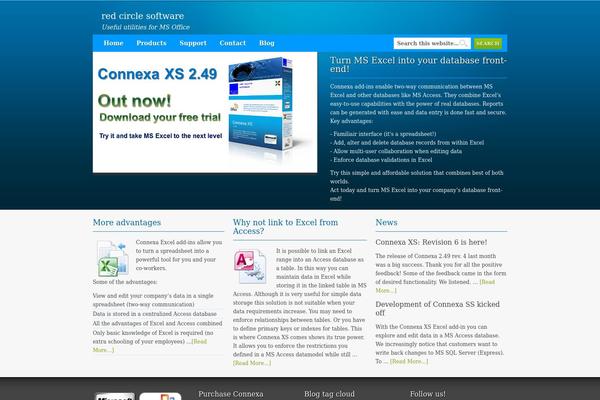This screenshot has height=400, width=600.
Task: Click the Connexa XS 2.49 banner
Action: pyautogui.click(x=205, y=112)
